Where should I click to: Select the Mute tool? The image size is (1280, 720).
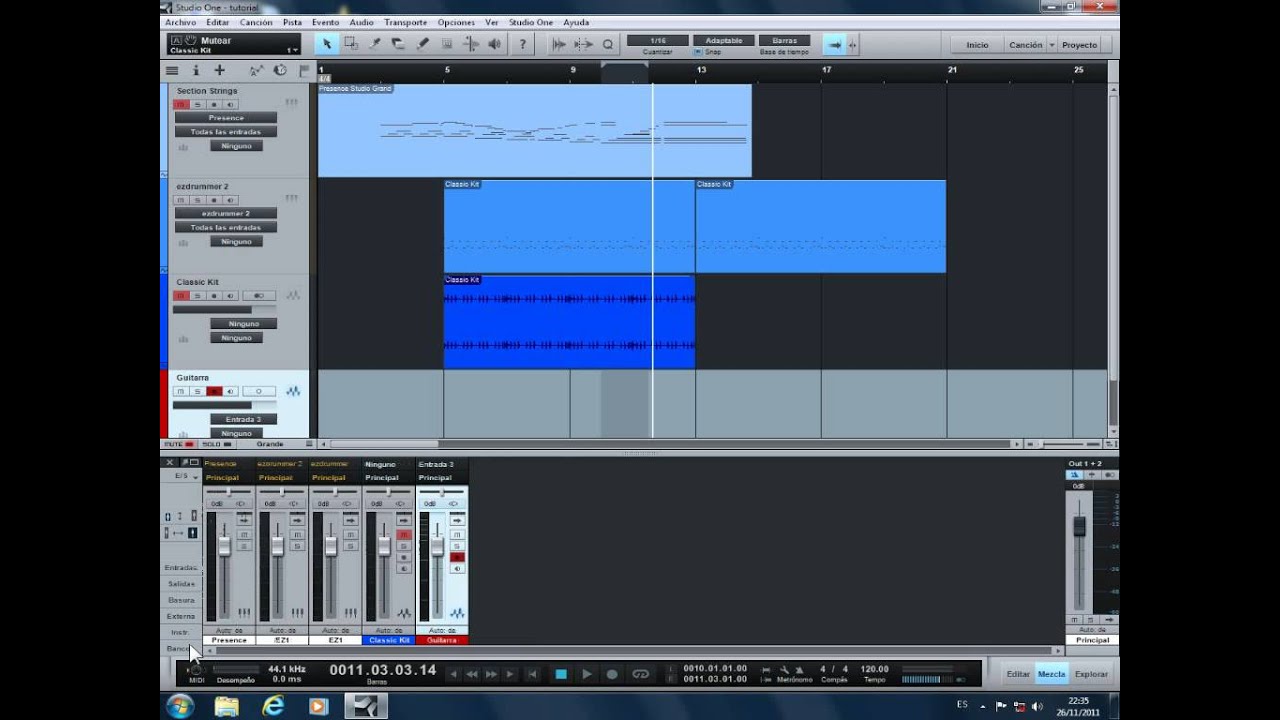coord(446,44)
